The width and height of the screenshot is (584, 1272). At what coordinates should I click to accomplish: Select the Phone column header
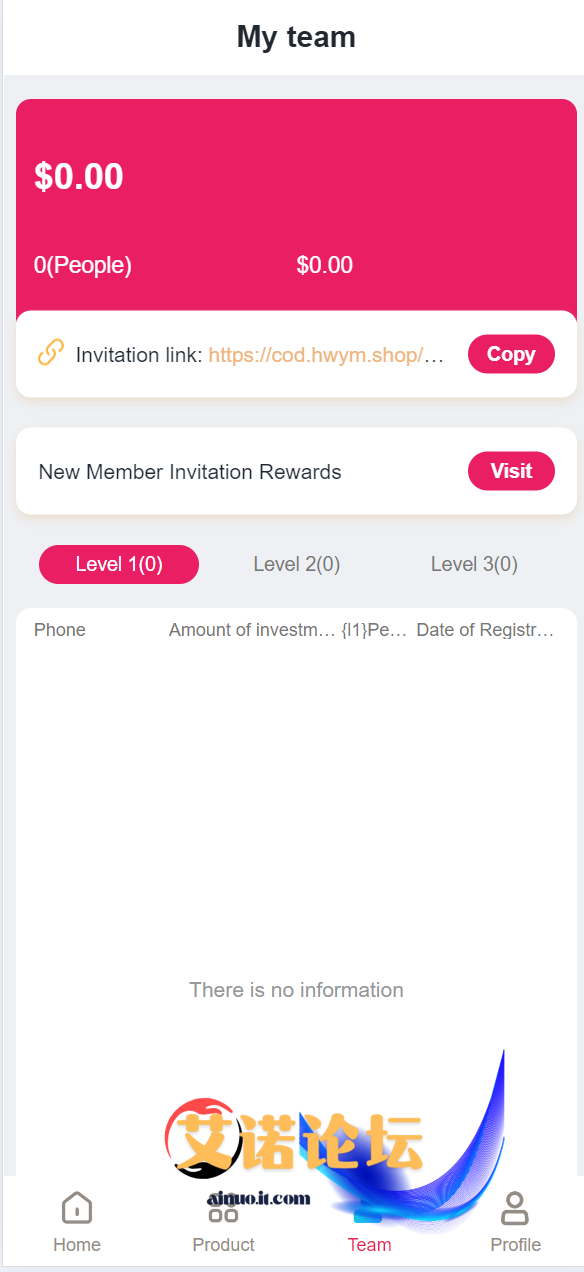point(60,630)
